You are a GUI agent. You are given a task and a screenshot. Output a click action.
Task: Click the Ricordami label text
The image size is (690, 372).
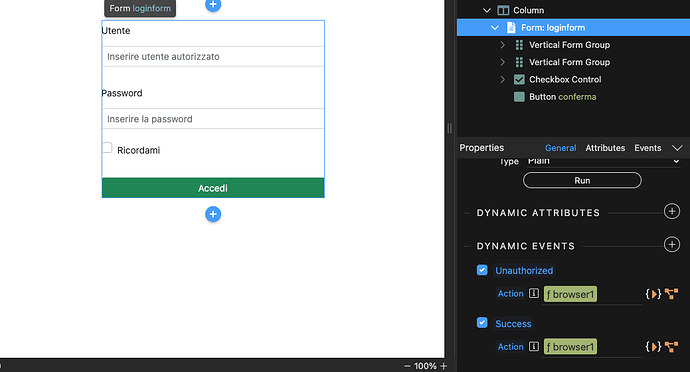tap(139, 151)
